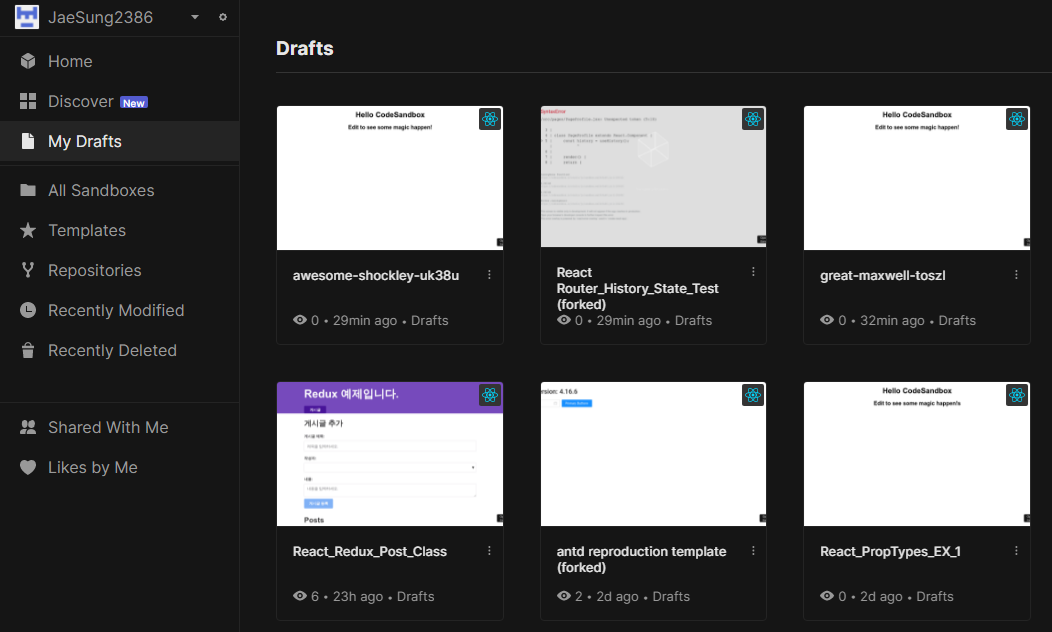1052x632 pixels.
Task: Click the antd reproduction template (forked) title
Action: [x=641, y=560]
